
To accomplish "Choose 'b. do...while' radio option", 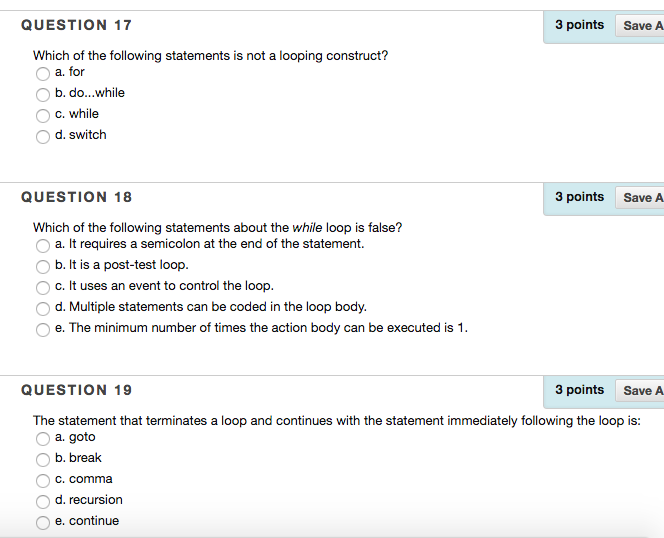I will pos(43,94).
